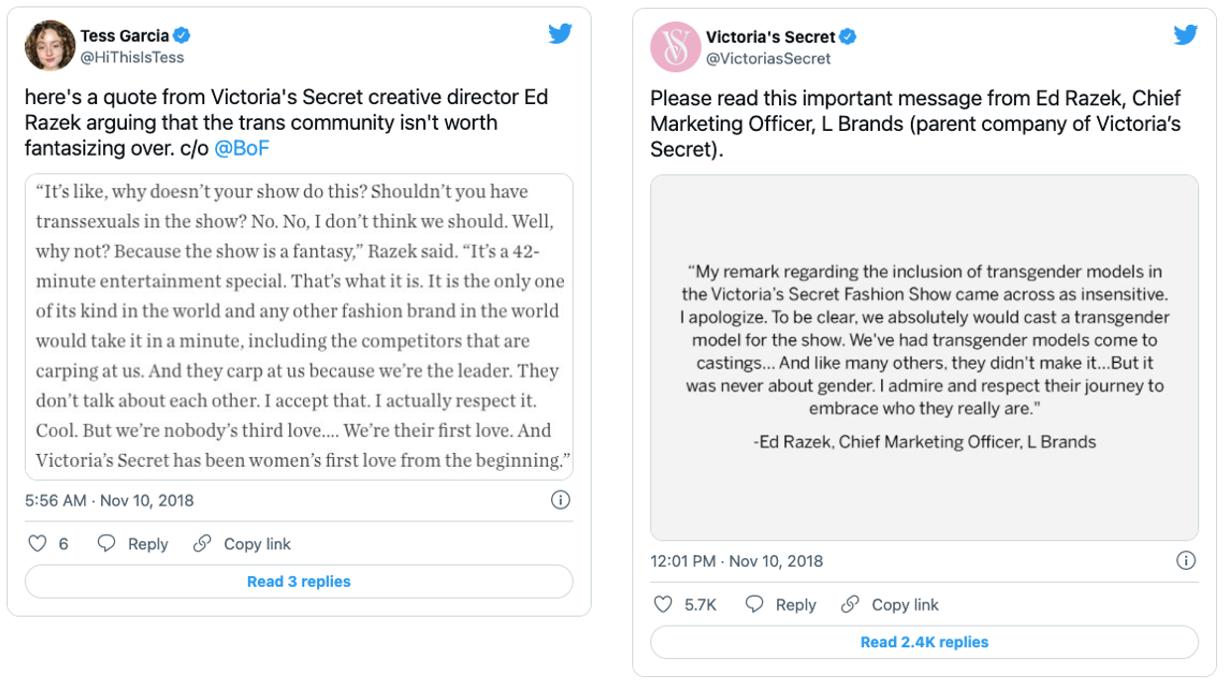Open the @HiThisIsTess handle link
This screenshot has width=1224, height=684.
click(x=132, y=58)
